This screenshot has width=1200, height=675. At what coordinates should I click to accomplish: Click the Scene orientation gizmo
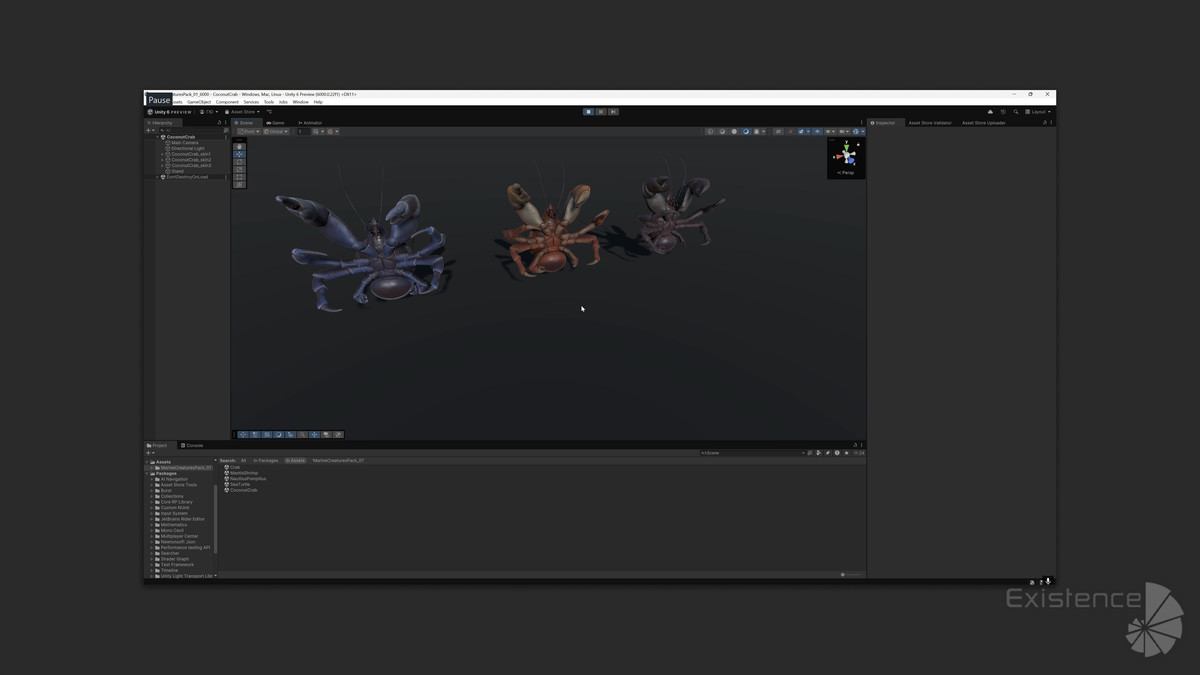pyautogui.click(x=847, y=155)
